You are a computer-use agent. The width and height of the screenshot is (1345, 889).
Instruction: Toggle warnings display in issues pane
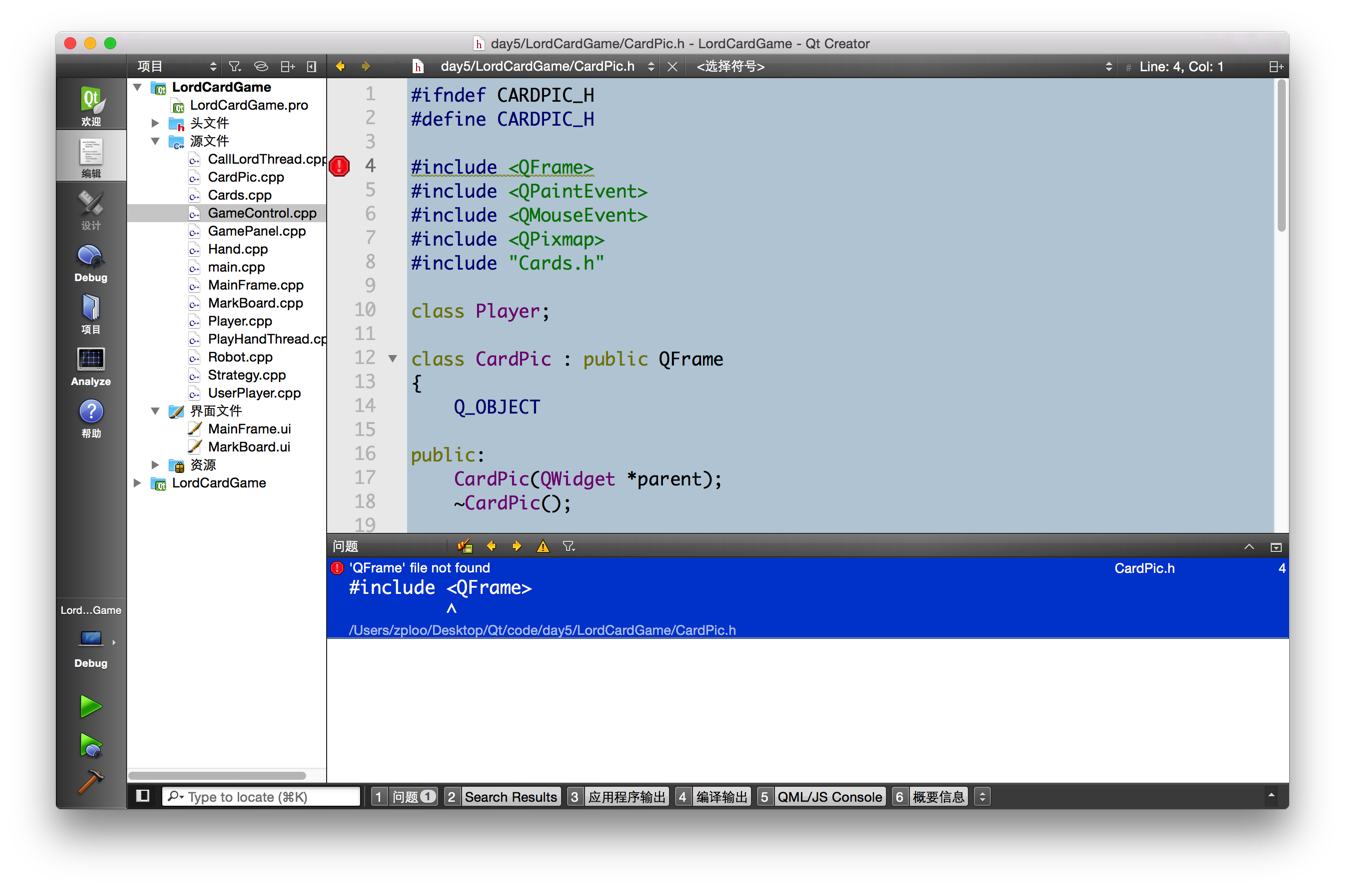coord(543,546)
